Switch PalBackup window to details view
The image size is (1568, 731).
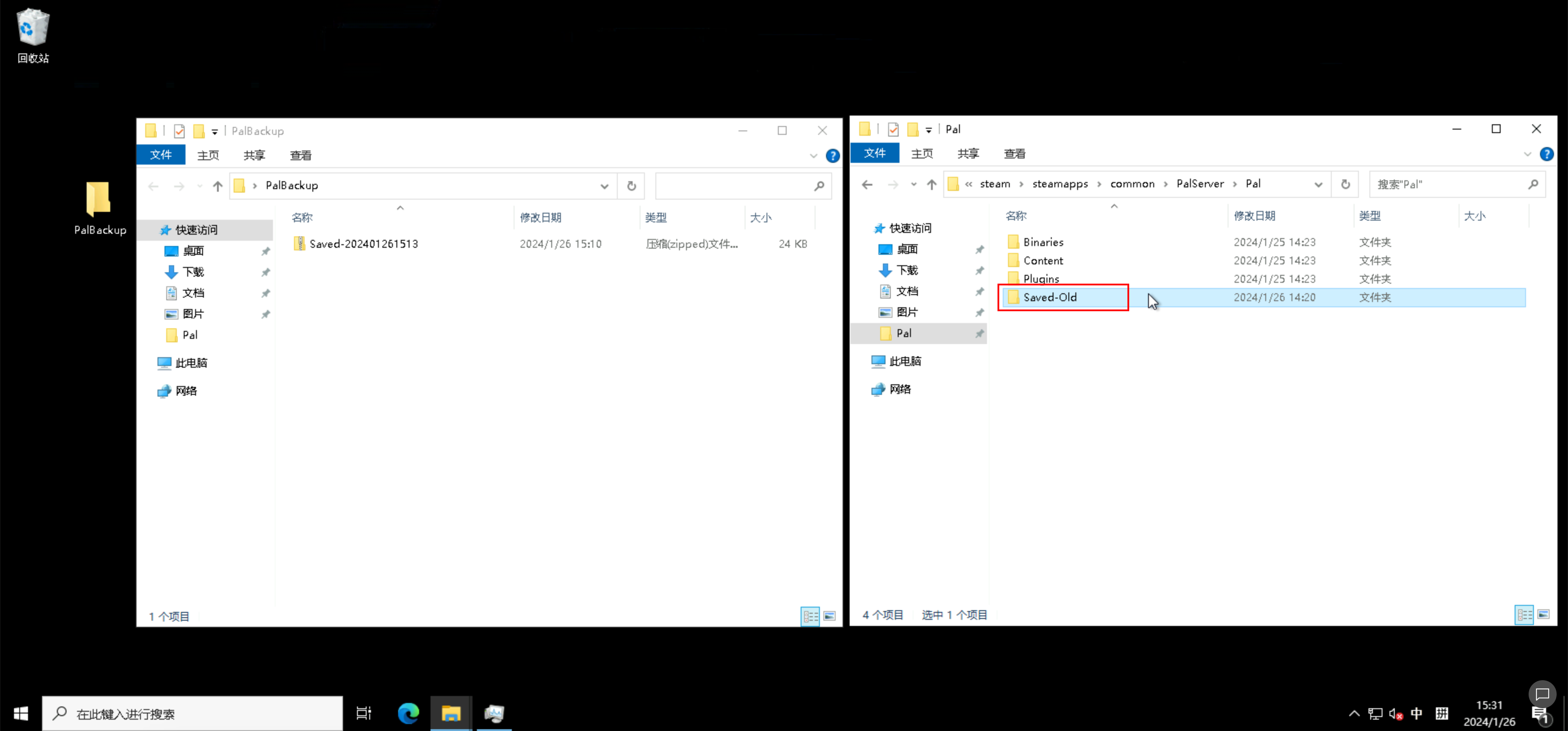coord(810,616)
